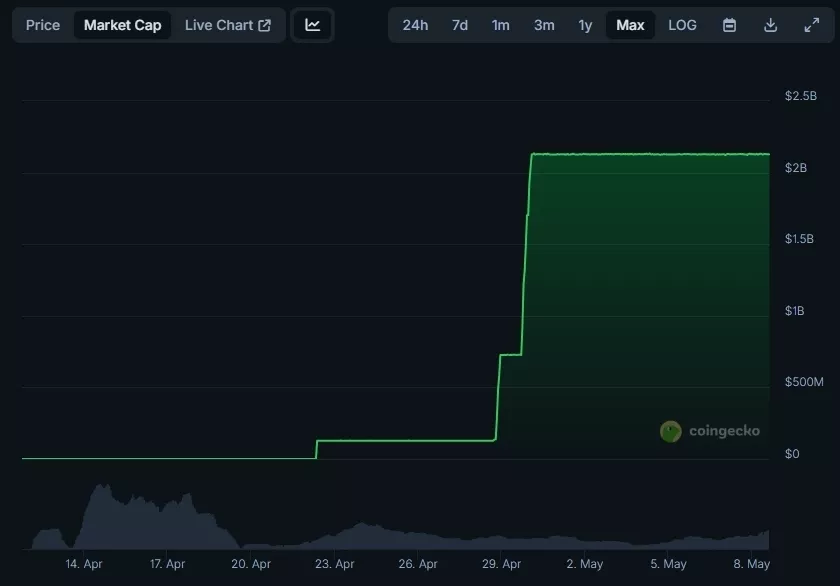Choose the 1m time range
Image resolution: width=840 pixels, height=586 pixels.
(500, 25)
